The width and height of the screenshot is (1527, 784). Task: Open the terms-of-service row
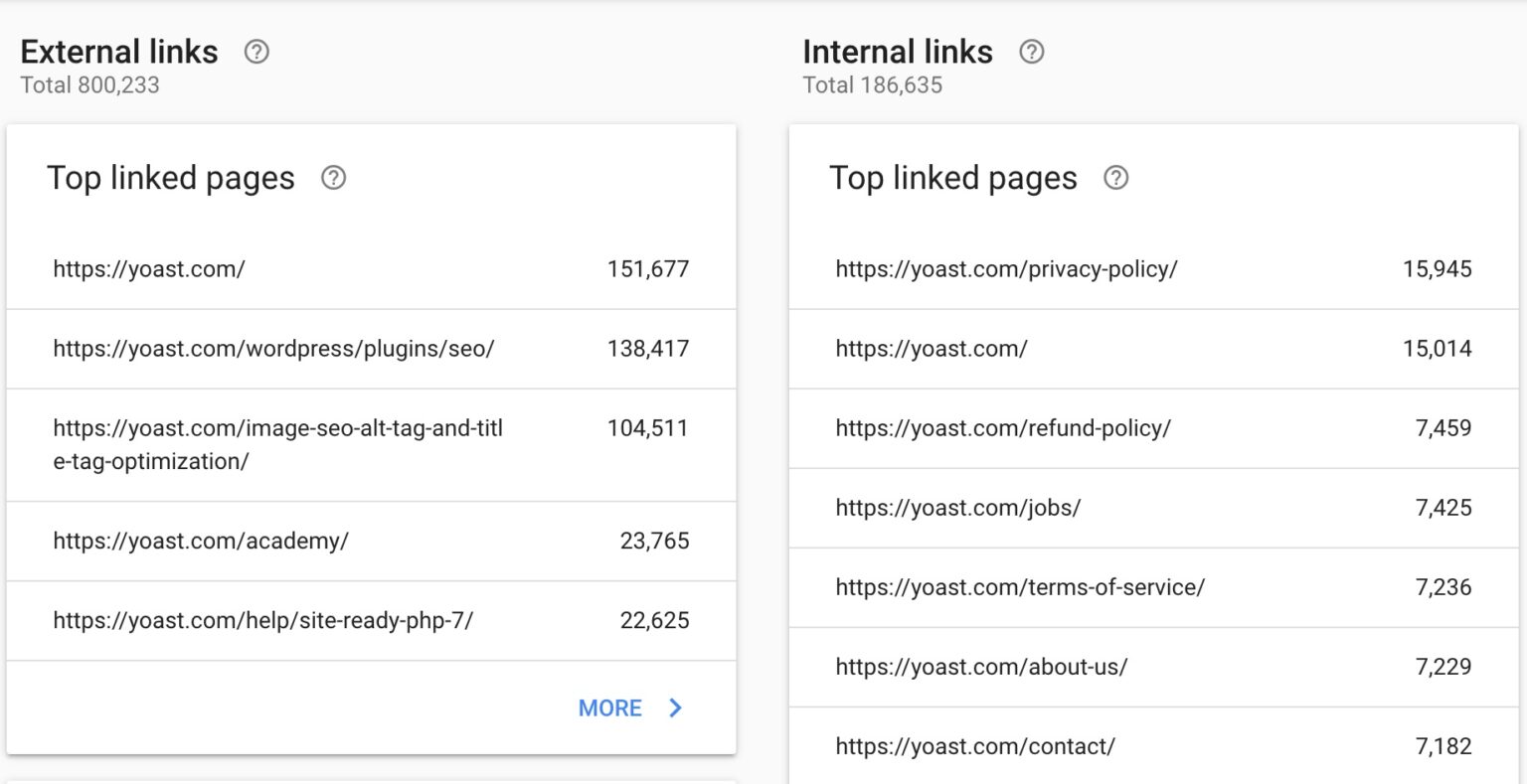pos(1153,587)
